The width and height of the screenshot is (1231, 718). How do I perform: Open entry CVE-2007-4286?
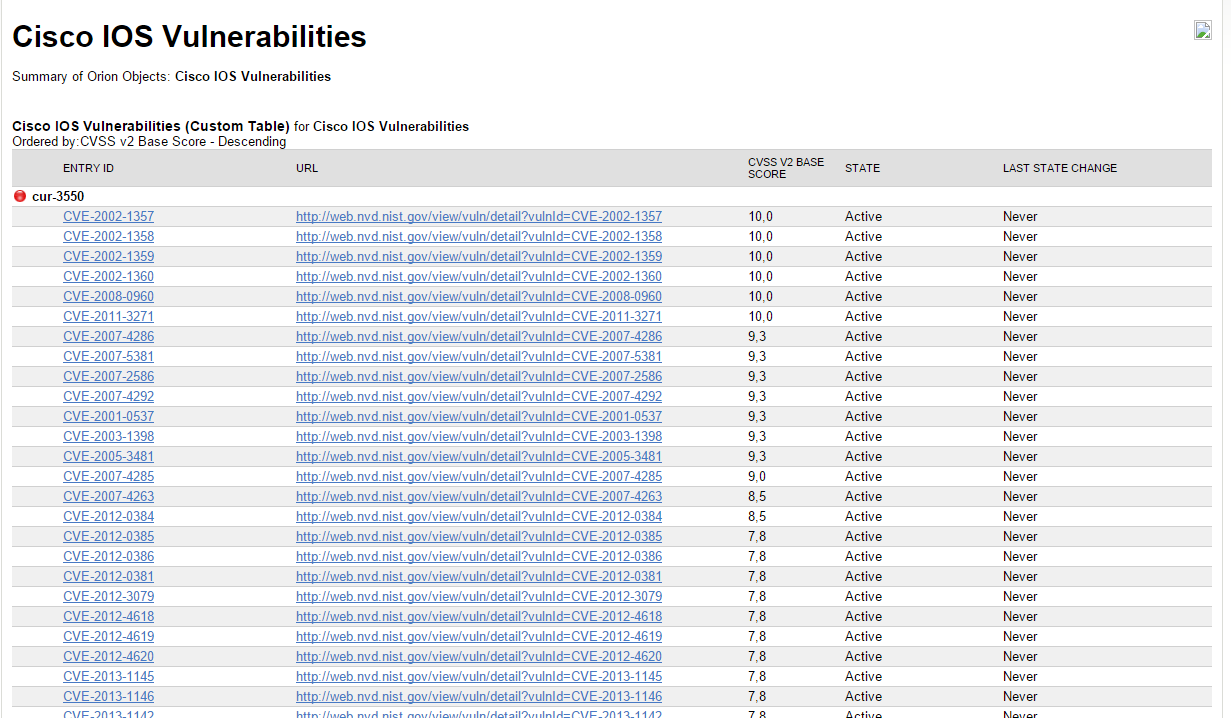coord(108,336)
